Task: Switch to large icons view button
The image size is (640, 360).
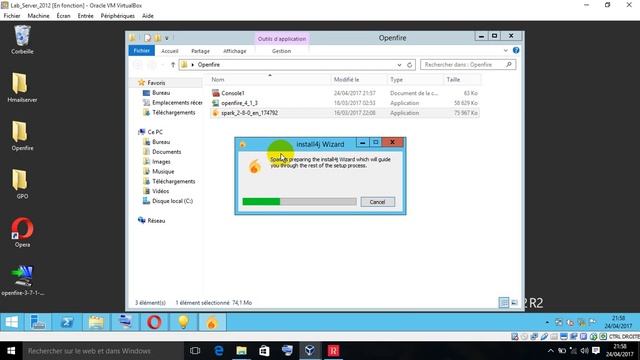Action: [514, 302]
